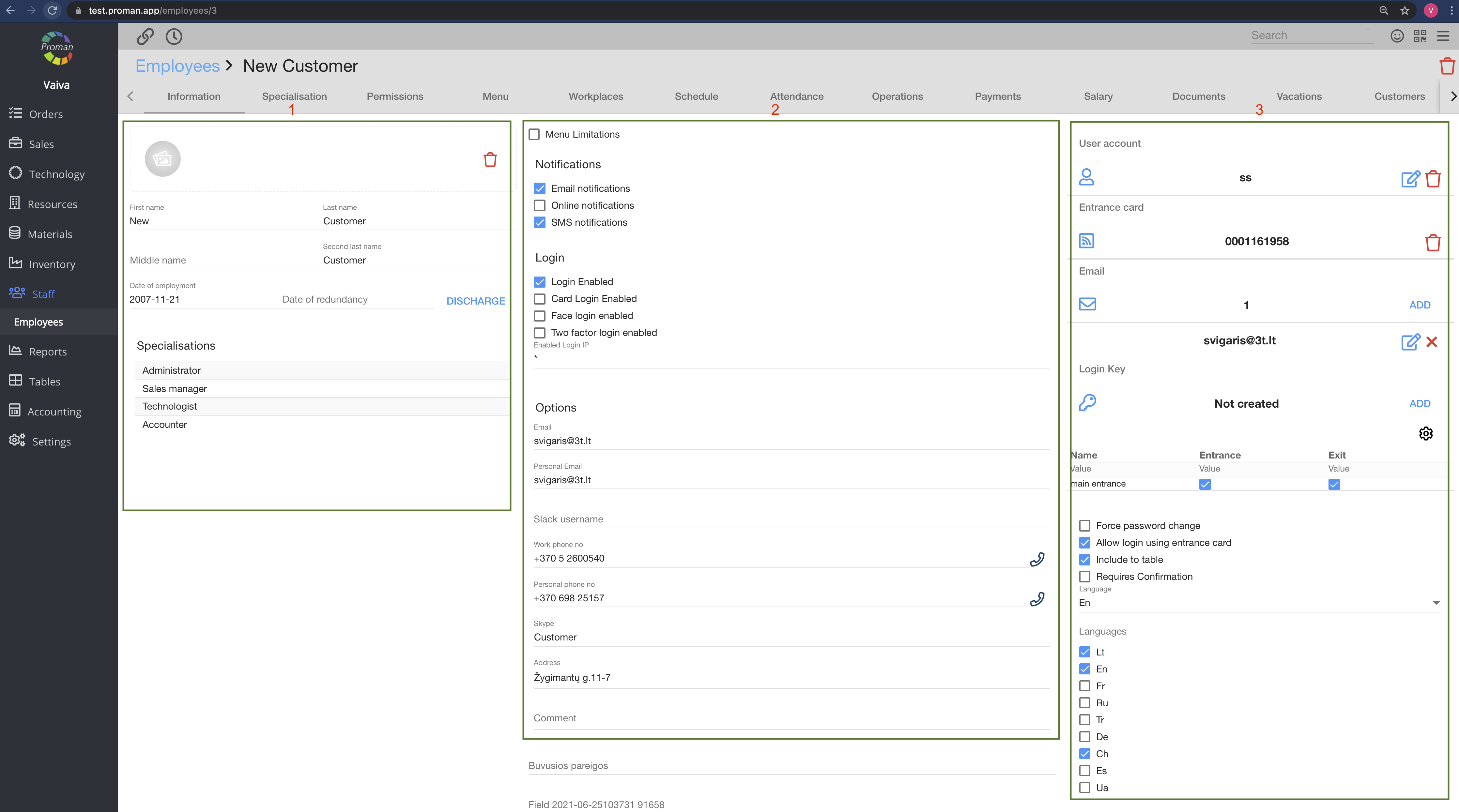Viewport: 1459px width, 812px height.
Task: Click the link chain icon in toolbar
Action: (145, 36)
